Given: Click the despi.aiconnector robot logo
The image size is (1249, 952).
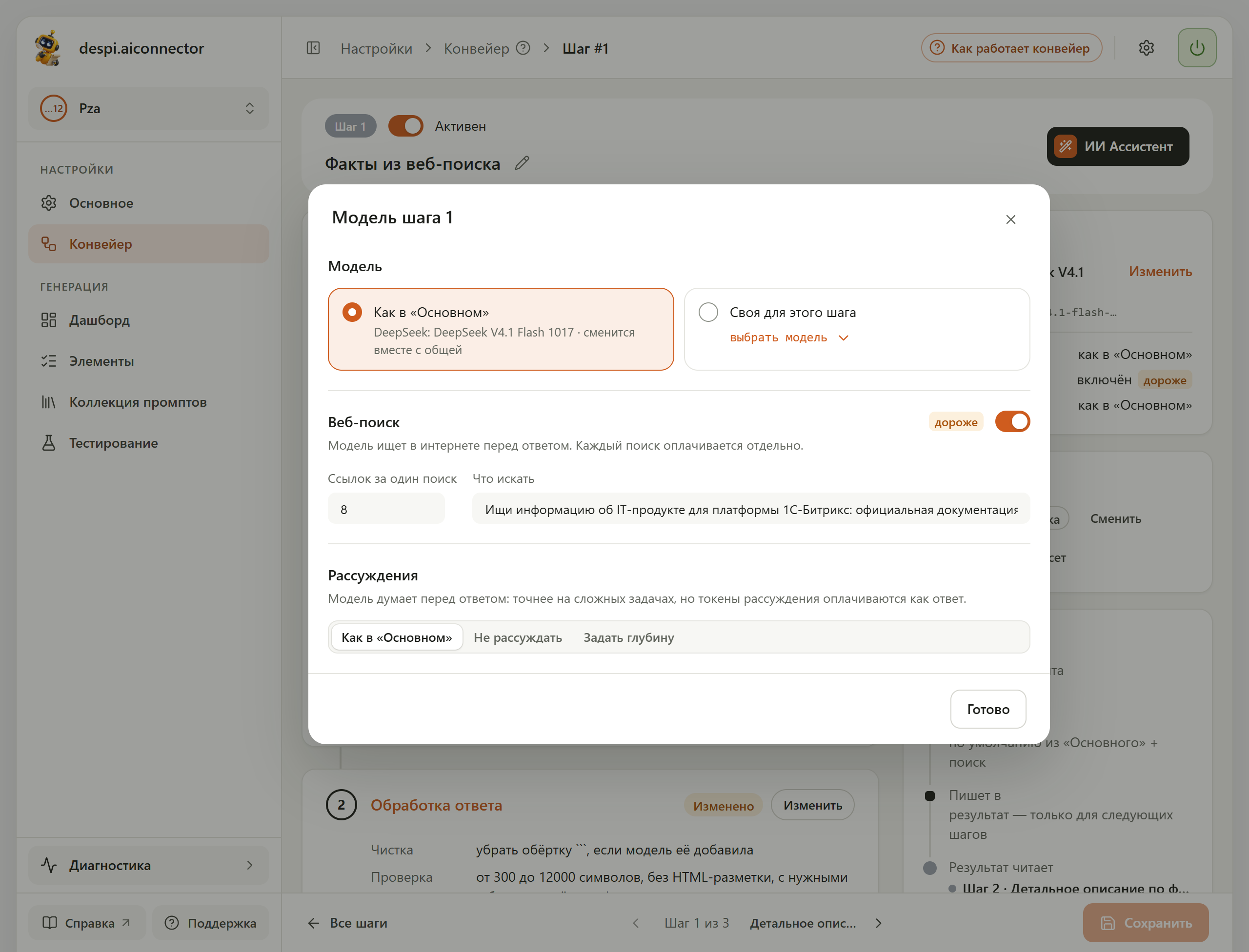Looking at the screenshot, I should pyautogui.click(x=48, y=48).
